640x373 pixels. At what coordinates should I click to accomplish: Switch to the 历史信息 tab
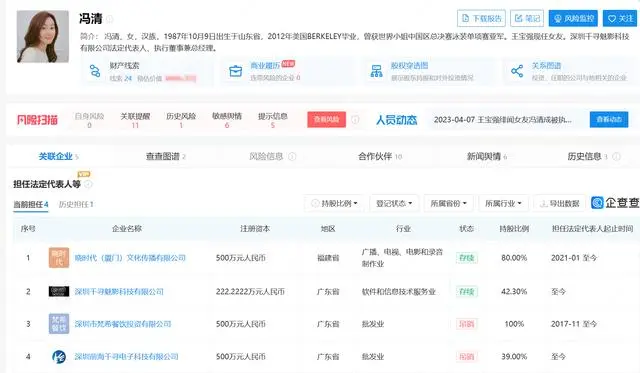tap(587, 156)
